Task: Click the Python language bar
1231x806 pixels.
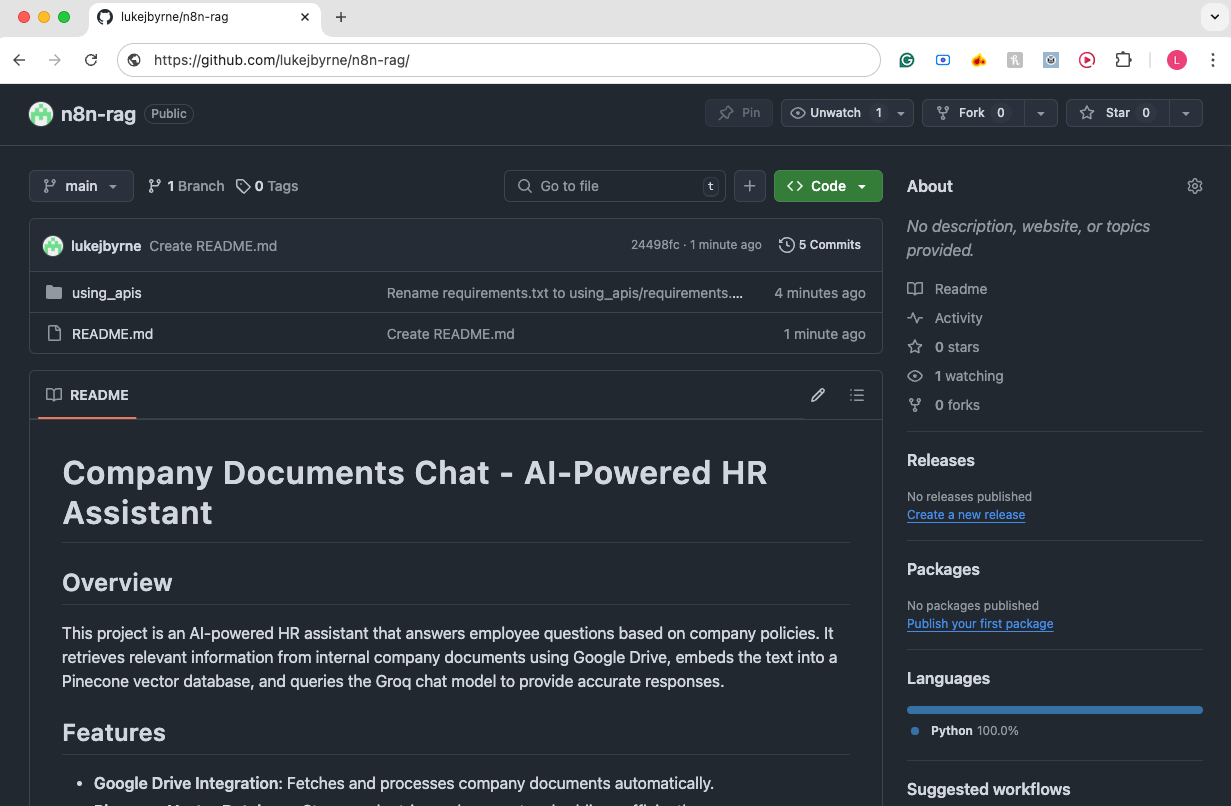Action: (1054, 710)
